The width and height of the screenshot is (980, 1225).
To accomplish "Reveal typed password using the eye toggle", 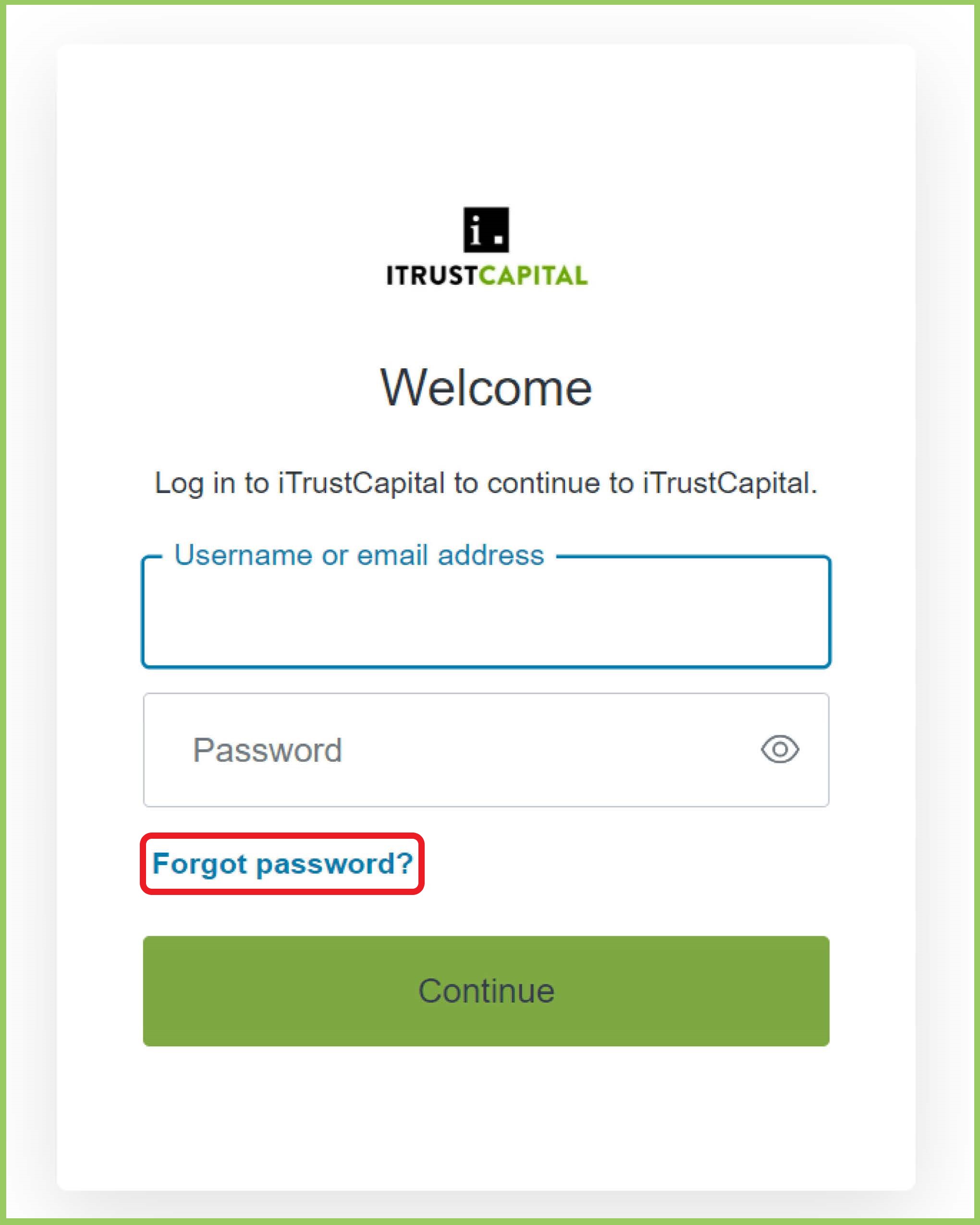I will 780,749.
